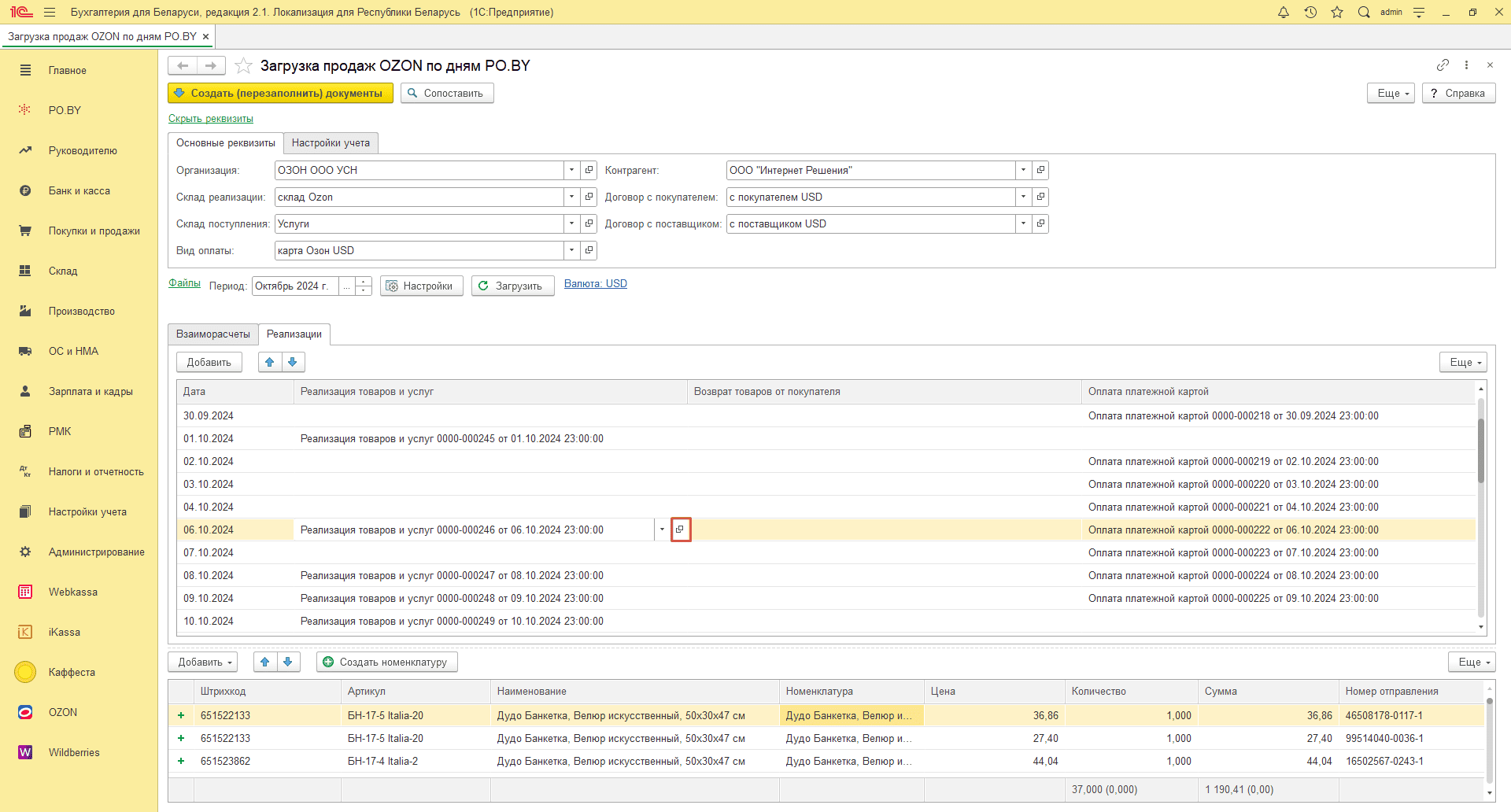Open document 0000-000246 via open icon
The image size is (1511, 812).
[x=680, y=530]
